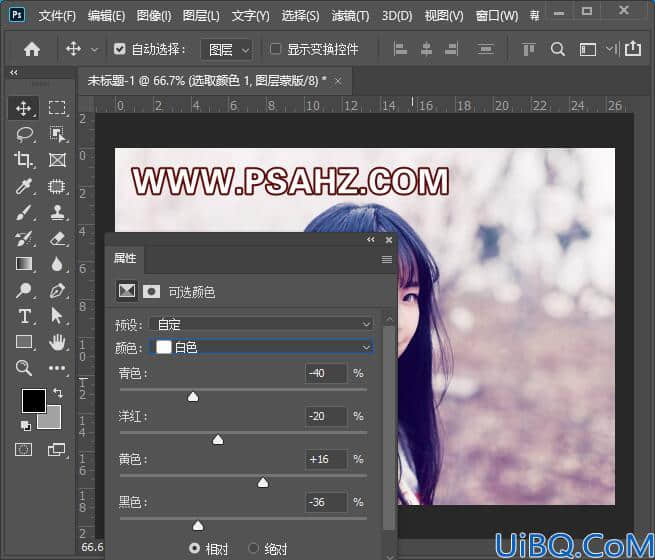This screenshot has width=655, height=560.
Task: Align left edges in options bar
Action: [400, 49]
